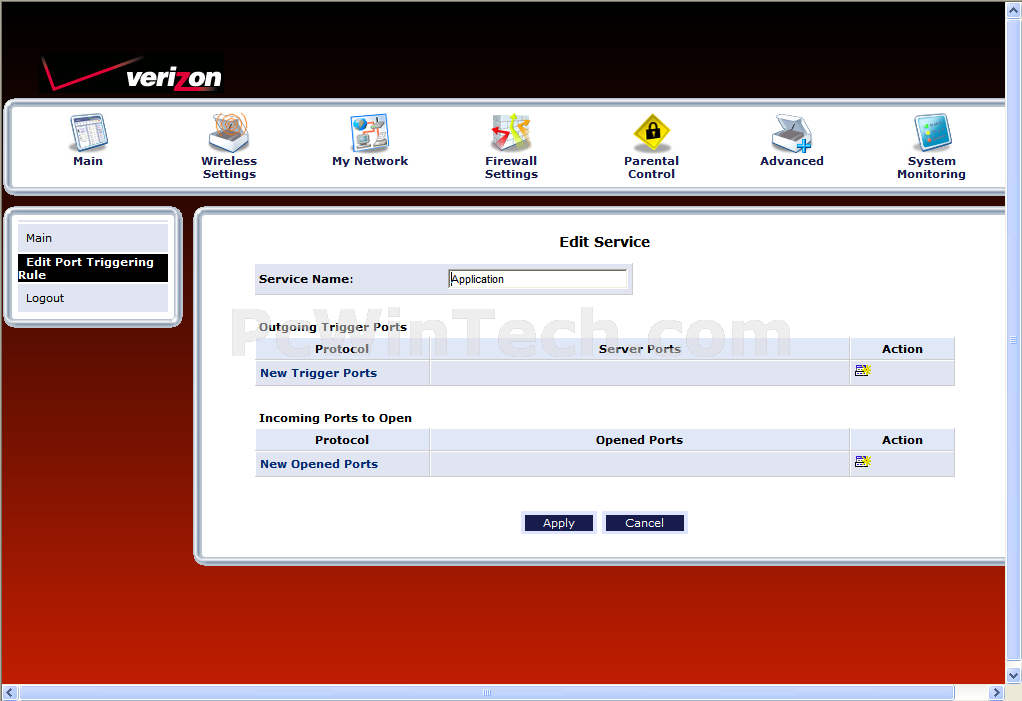Open the New Trigger Ports link
1022x701 pixels.
point(318,373)
